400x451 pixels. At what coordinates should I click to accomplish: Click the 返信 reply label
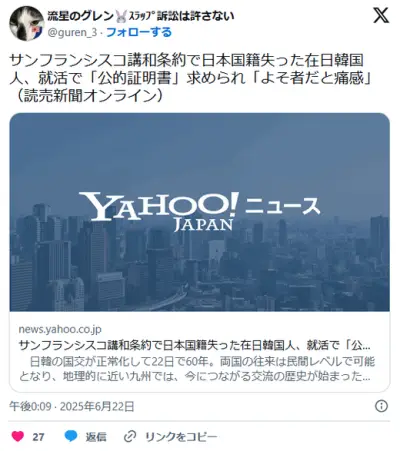click(96, 437)
